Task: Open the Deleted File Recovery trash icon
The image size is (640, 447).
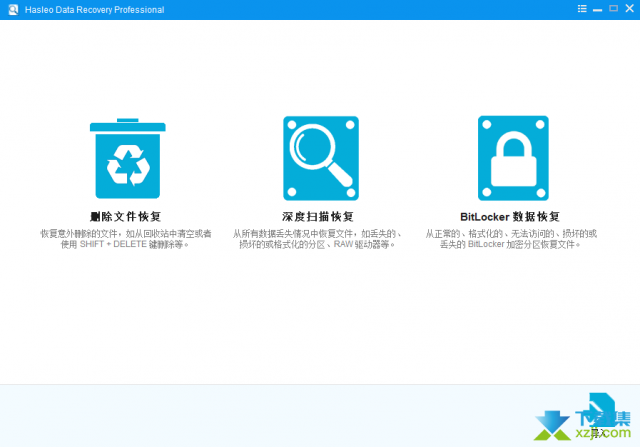Action: (x=127, y=158)
